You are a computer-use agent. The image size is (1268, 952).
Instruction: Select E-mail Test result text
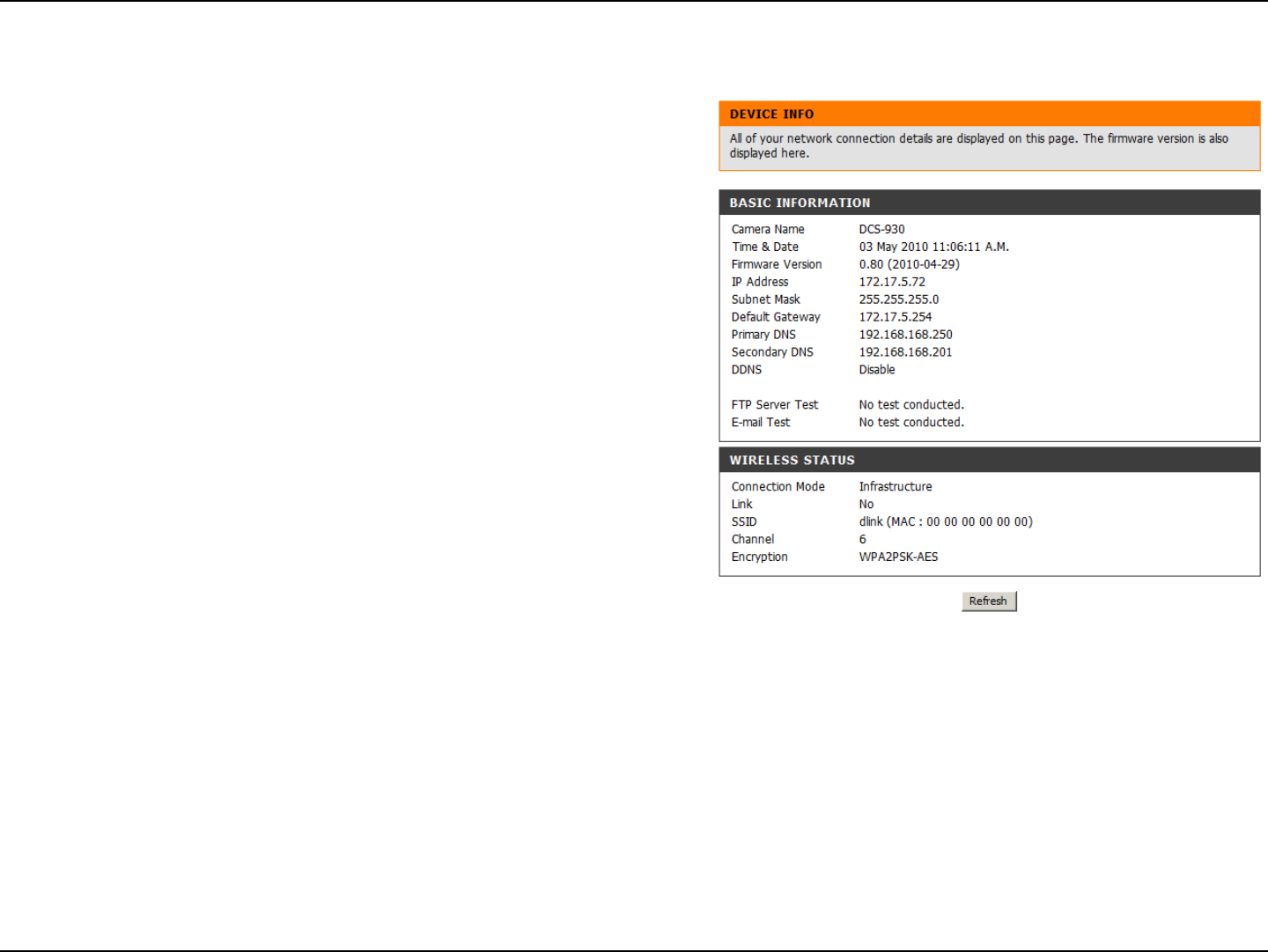911,423
